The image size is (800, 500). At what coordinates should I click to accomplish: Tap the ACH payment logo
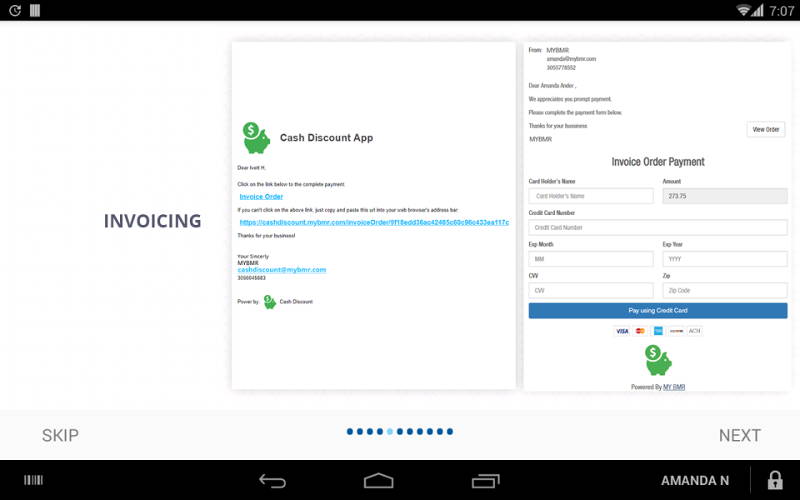pos(694,331)
